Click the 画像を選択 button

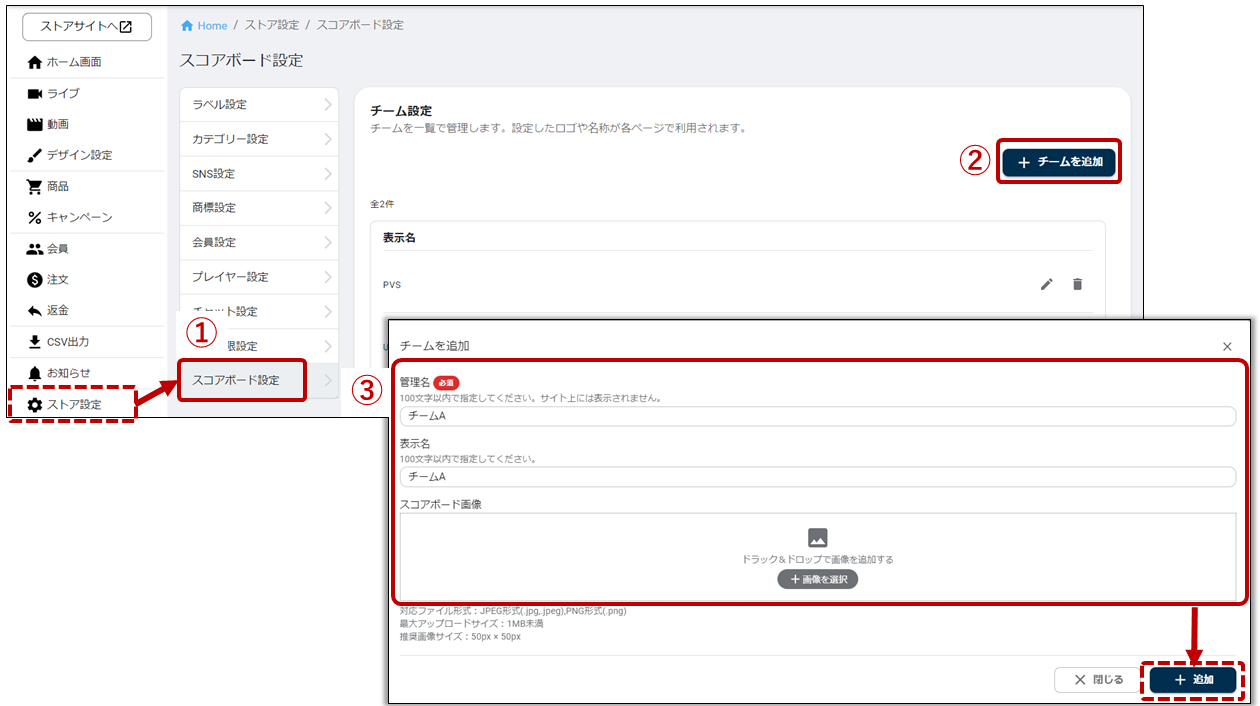click(x=817, y=579)
